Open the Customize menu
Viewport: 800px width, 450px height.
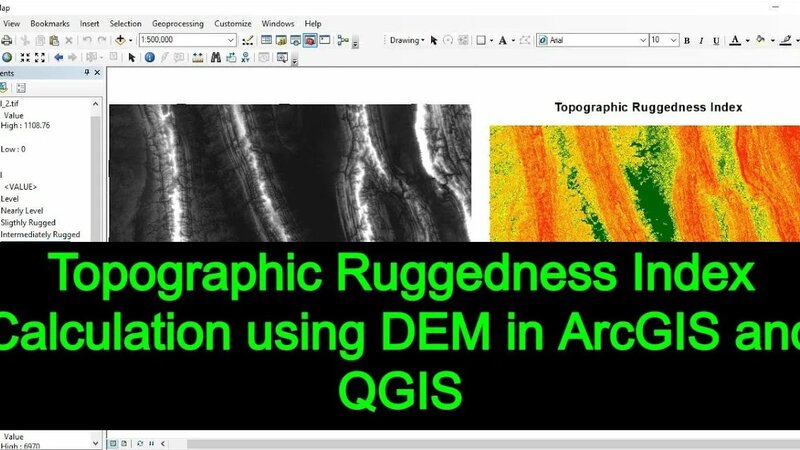coord(233,23)
